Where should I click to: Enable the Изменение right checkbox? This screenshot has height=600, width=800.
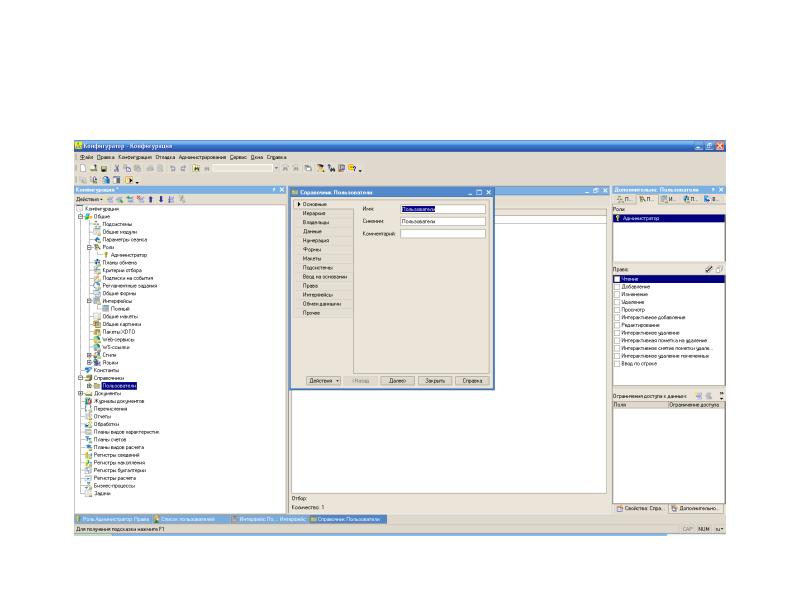pos(617,294)
